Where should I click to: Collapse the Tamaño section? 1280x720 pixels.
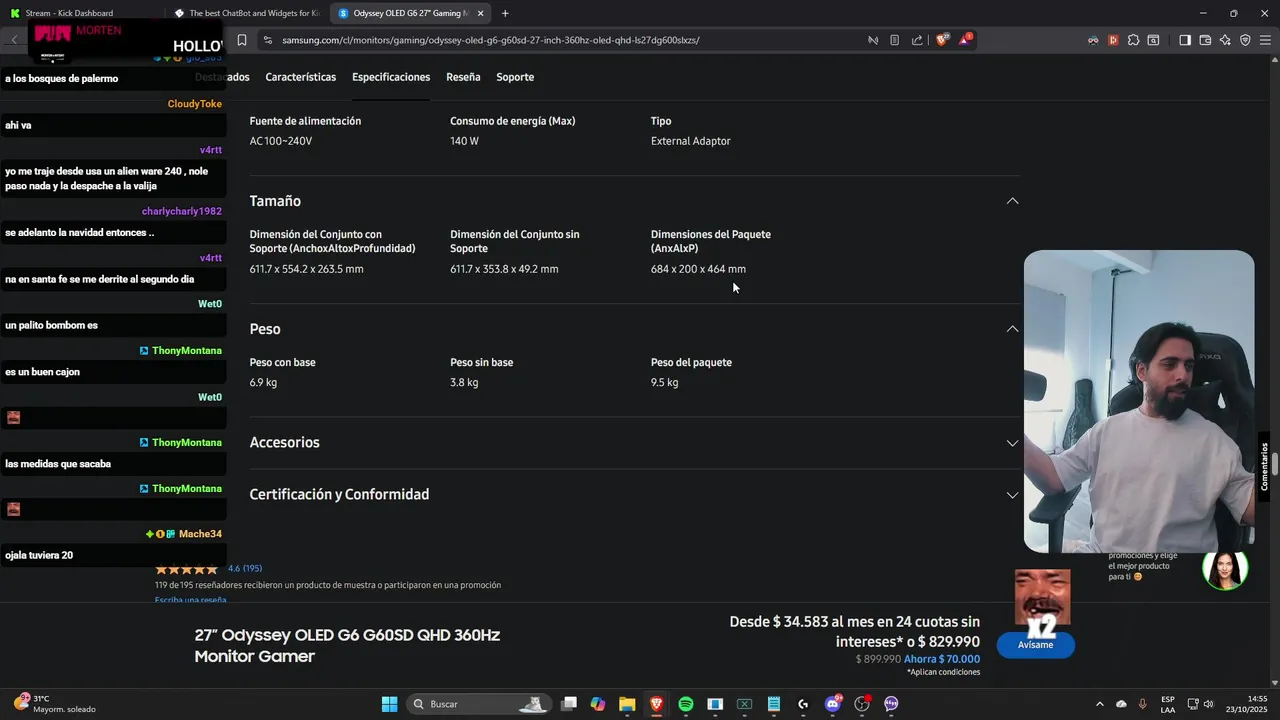pyautogui.click(x=1012, y=201)
